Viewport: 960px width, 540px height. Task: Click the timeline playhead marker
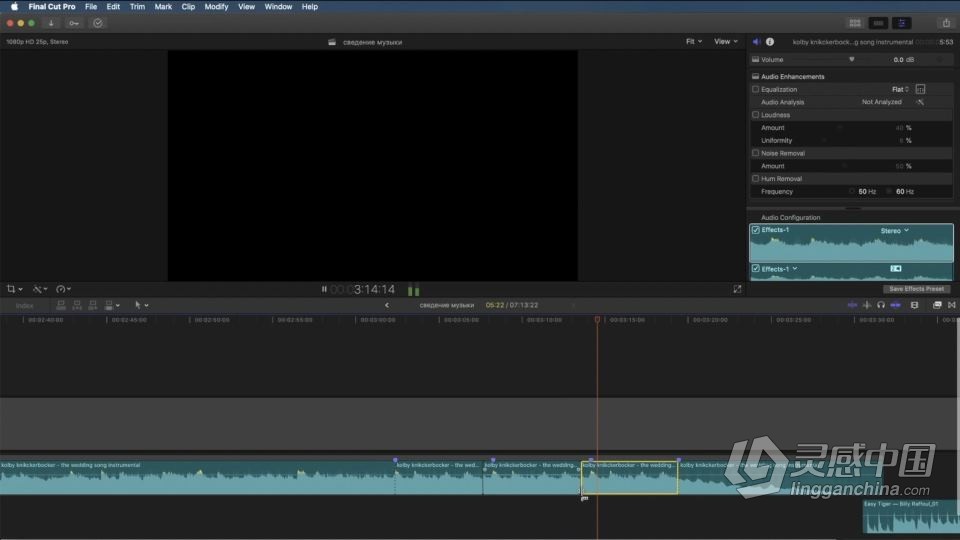click(598, 320)
